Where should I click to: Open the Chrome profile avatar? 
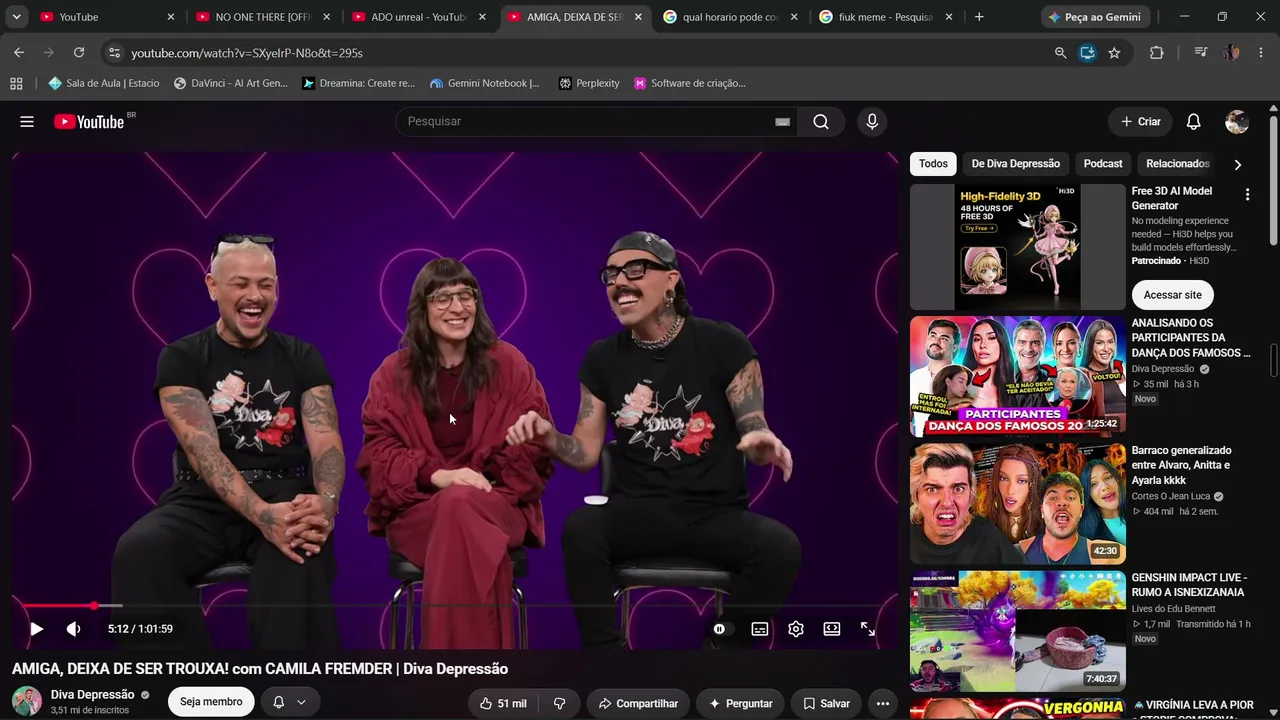(x=1232, y=53)
